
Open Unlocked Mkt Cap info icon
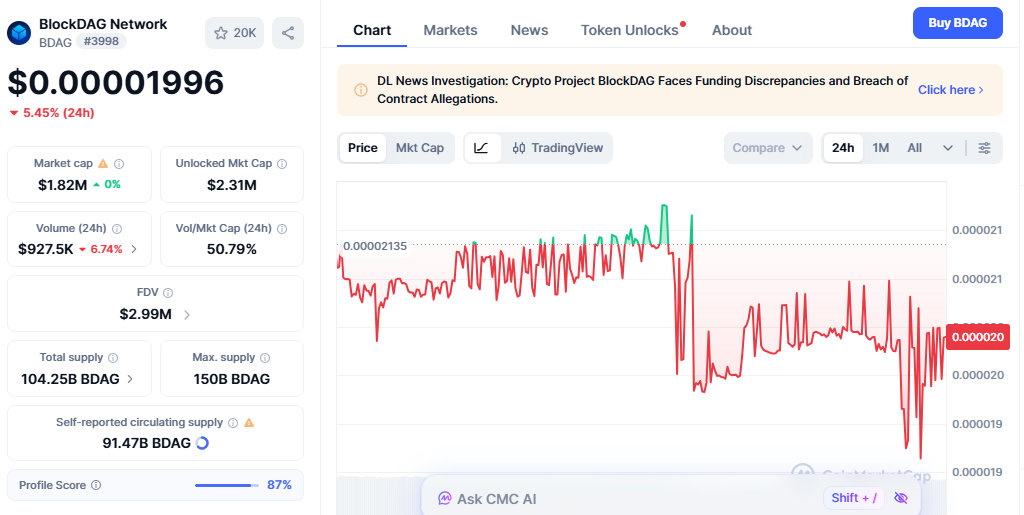282,164
